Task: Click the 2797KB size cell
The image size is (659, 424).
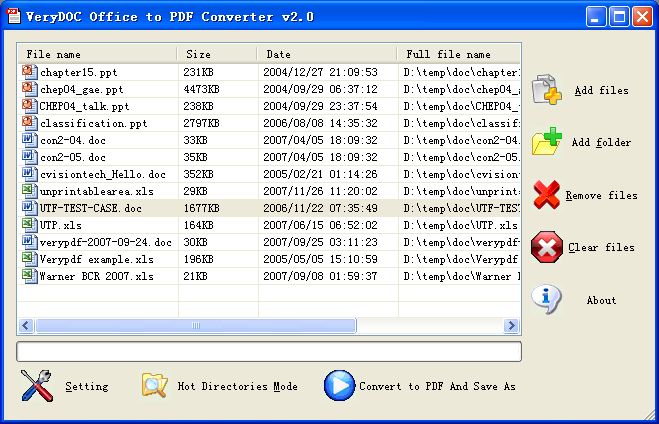Action: pos(201,124)
